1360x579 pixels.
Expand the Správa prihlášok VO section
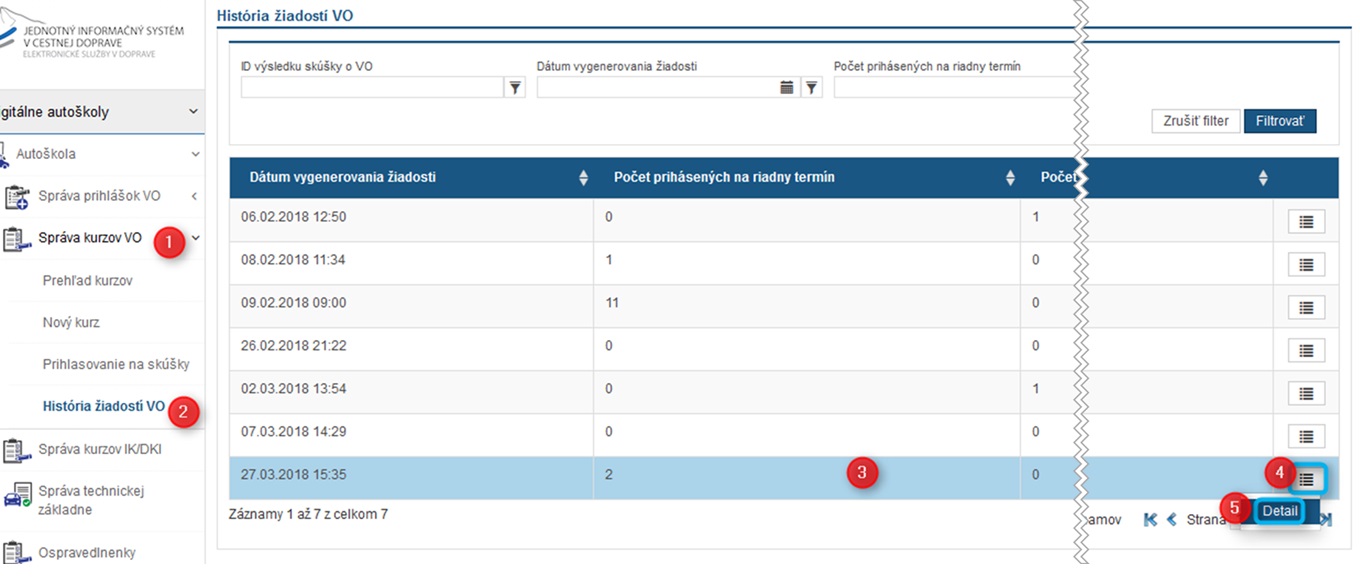[x=194, y=196]
